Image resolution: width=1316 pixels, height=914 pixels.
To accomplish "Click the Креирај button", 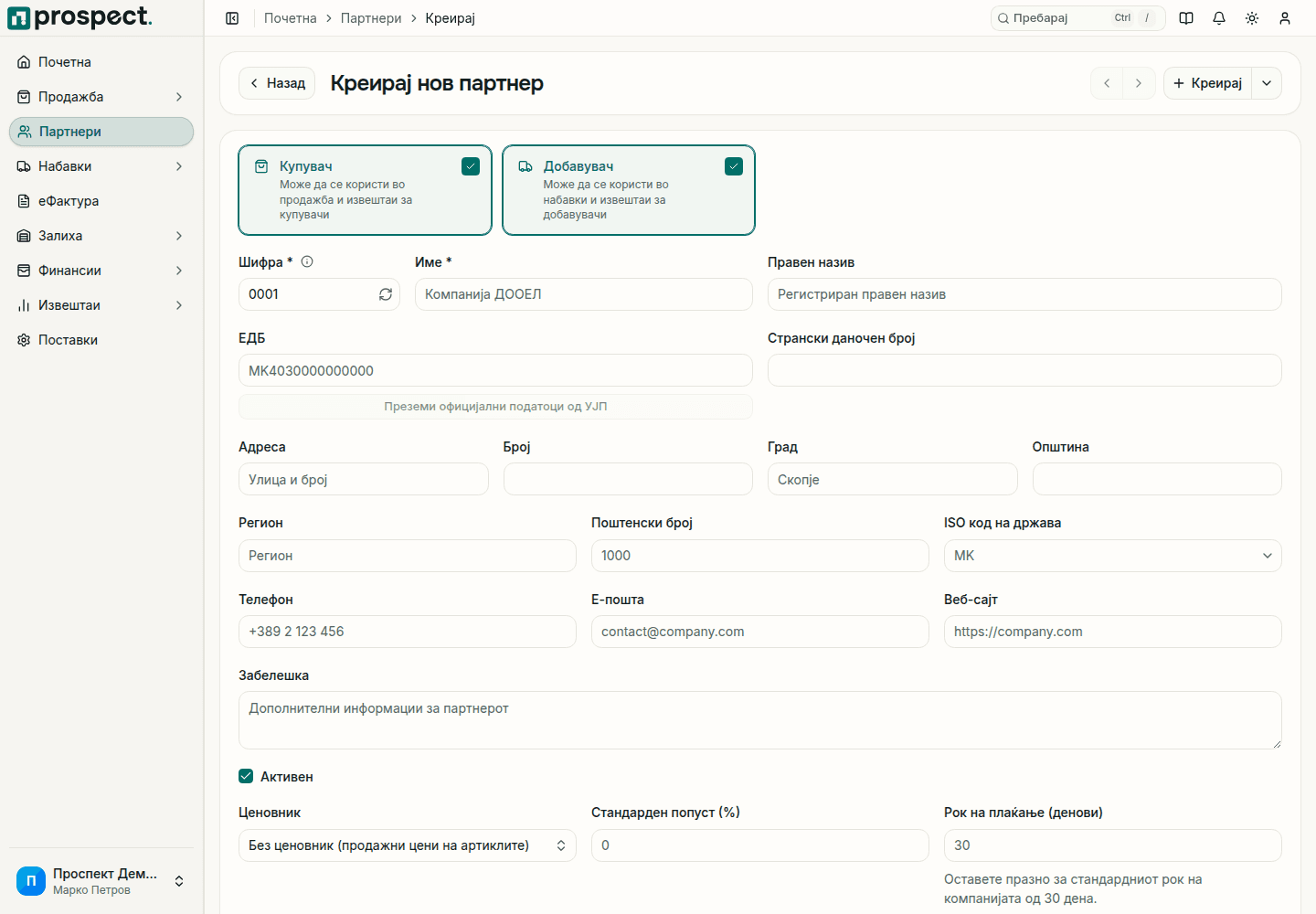I will click(1207, 83).
